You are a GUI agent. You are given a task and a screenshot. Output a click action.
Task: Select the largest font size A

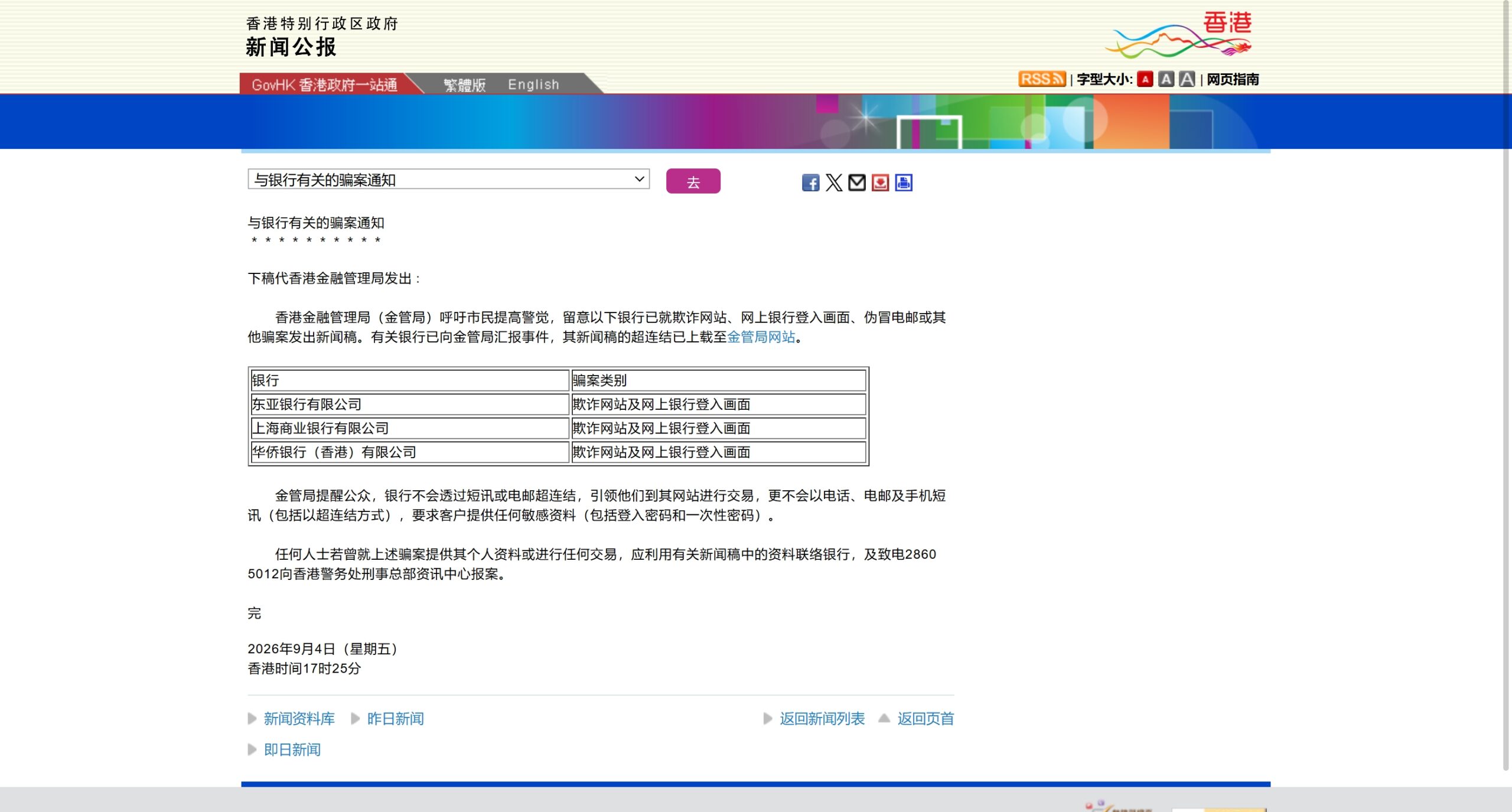1187,79
